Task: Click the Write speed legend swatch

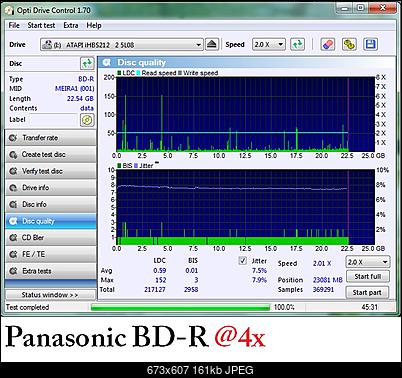Action: [180, 73]
